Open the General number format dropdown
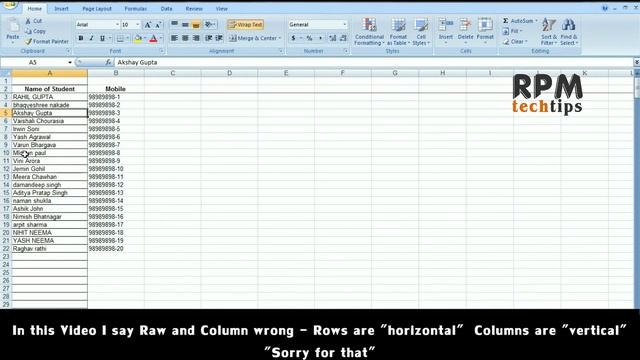 point(344,24)
